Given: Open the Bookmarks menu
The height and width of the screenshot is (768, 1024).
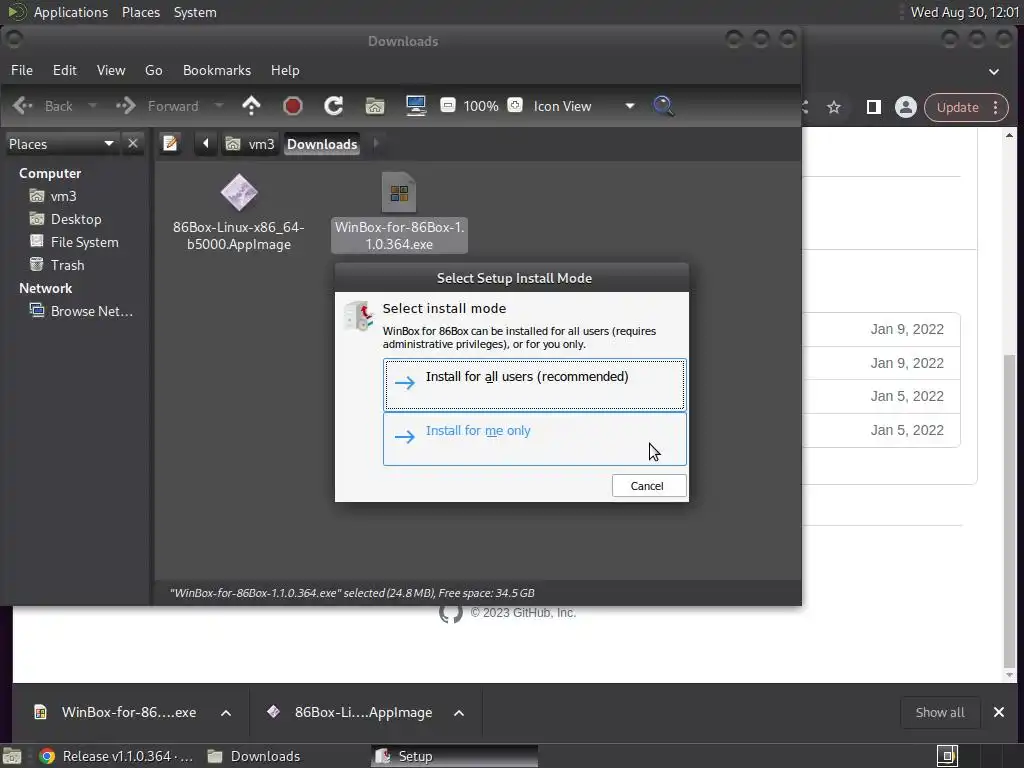Looking at the screenshot, I should click(x=217, y=70).
